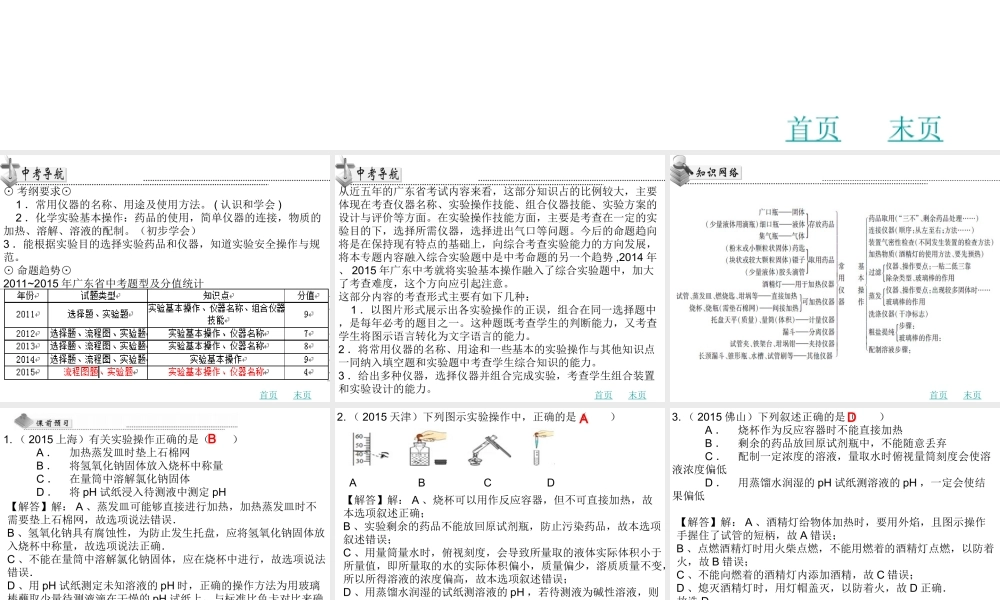Click 托盘天平 line in 知识网络 diagram
The image size is (1000, 600).
click(x=772, y=320)
